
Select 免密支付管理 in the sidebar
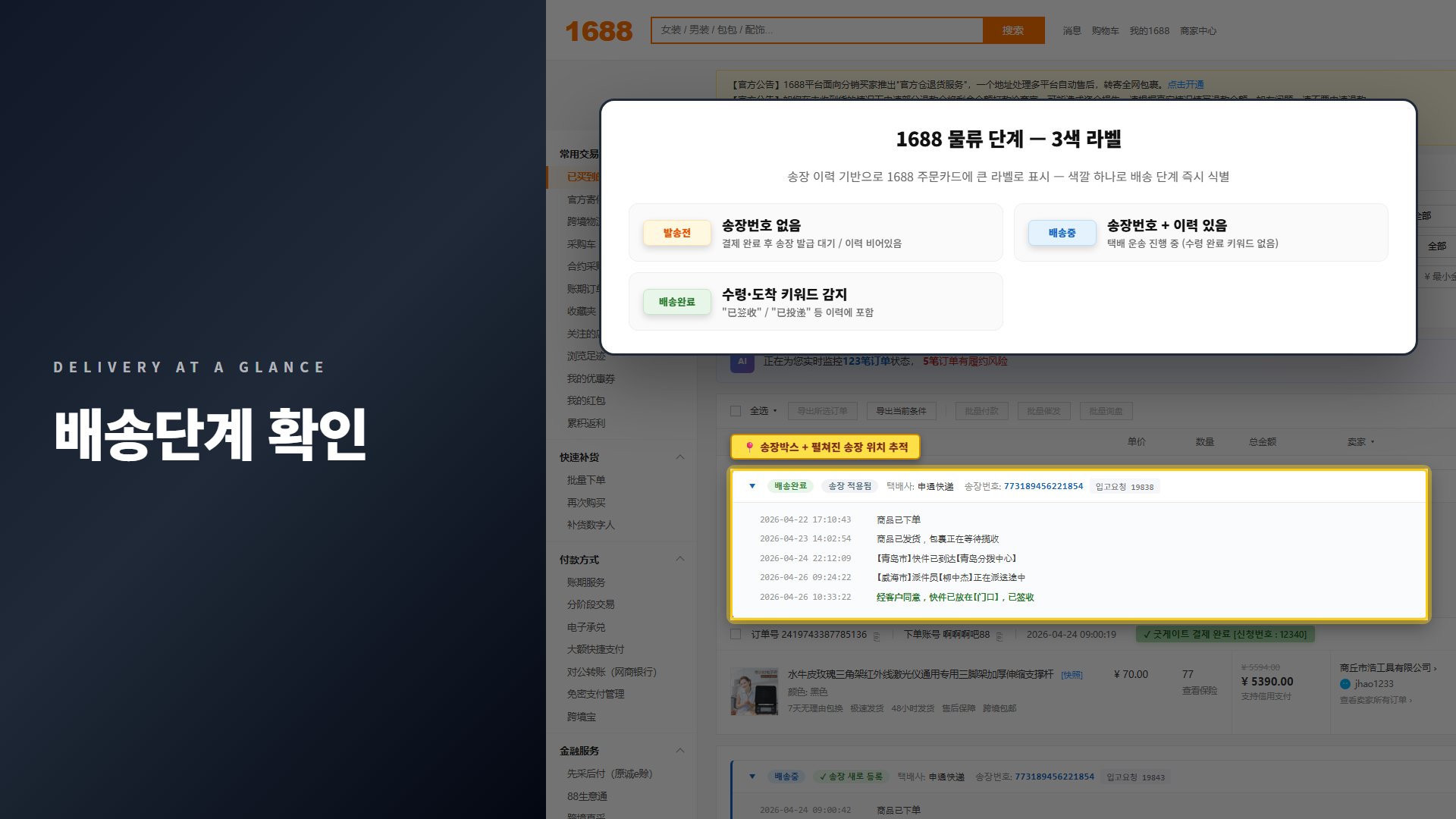coord(595,694)
